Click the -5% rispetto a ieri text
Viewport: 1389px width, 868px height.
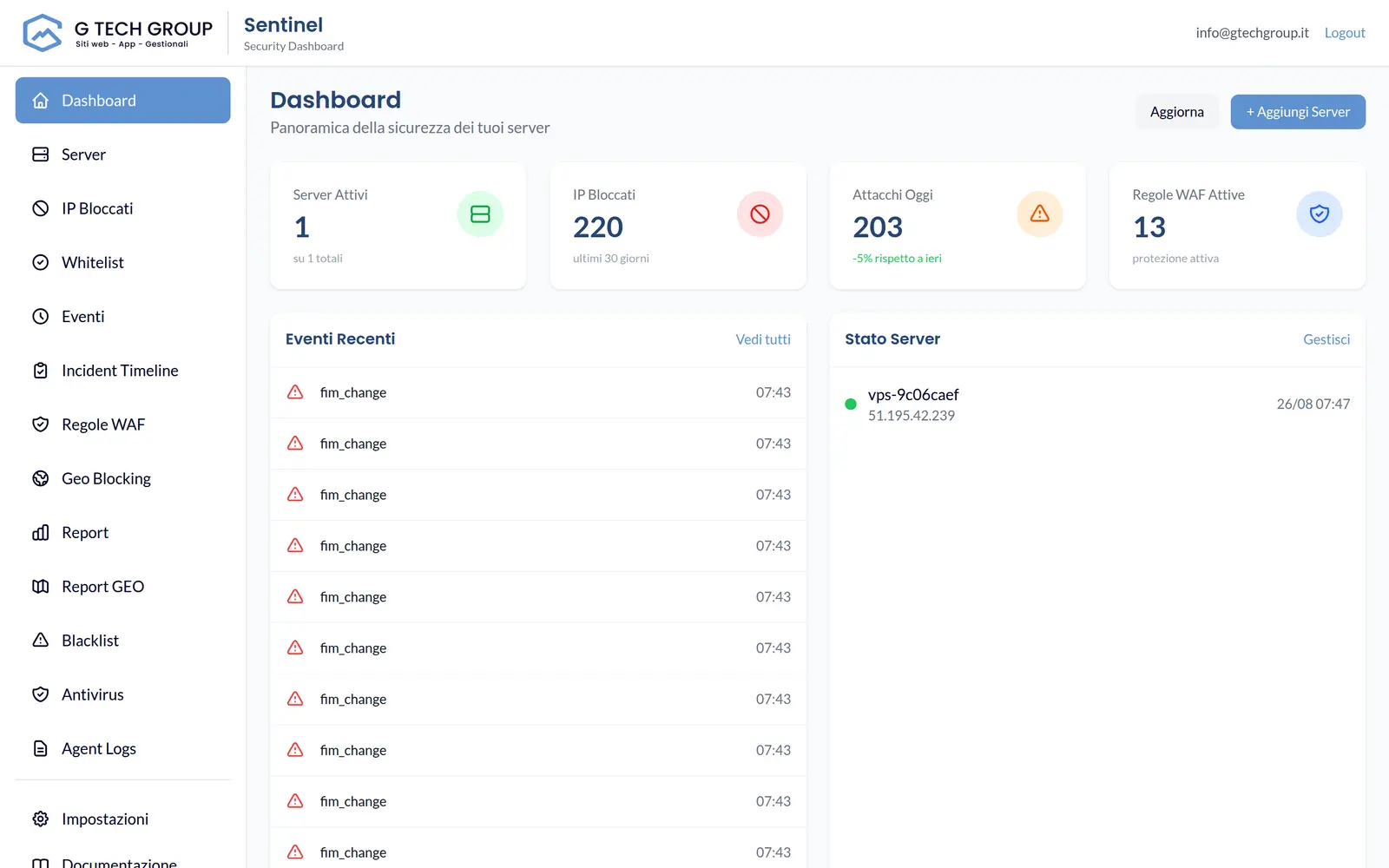[x=897, y=259]
